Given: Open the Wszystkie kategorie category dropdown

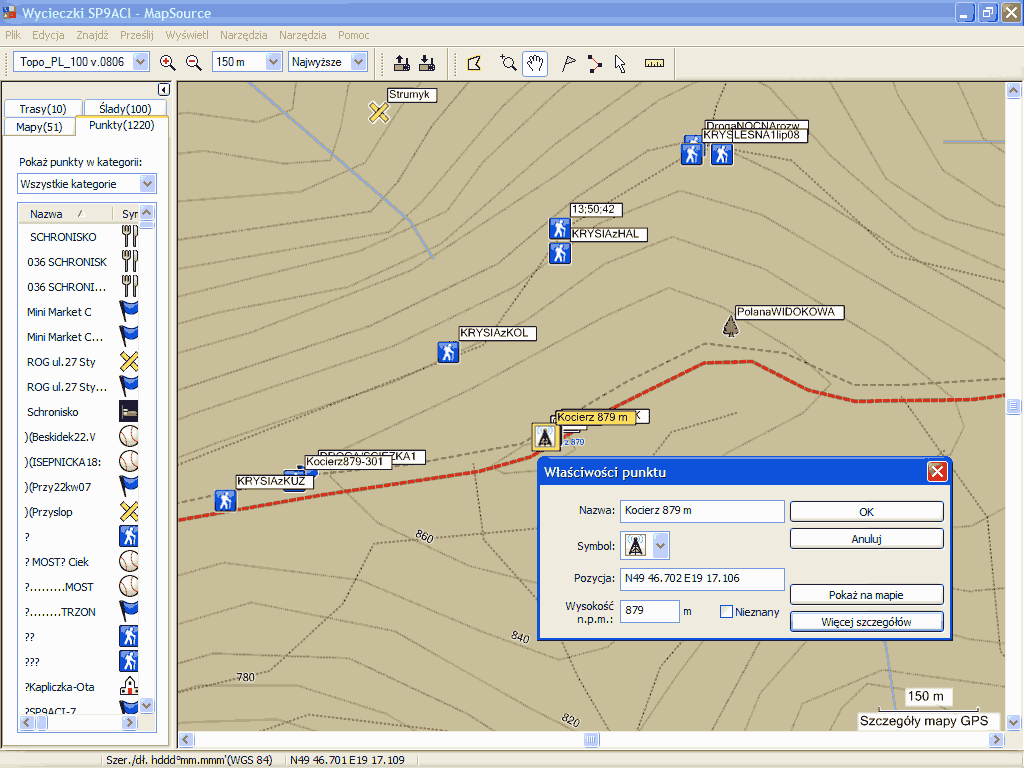Looking at the screenshot, I should [148, 184].
